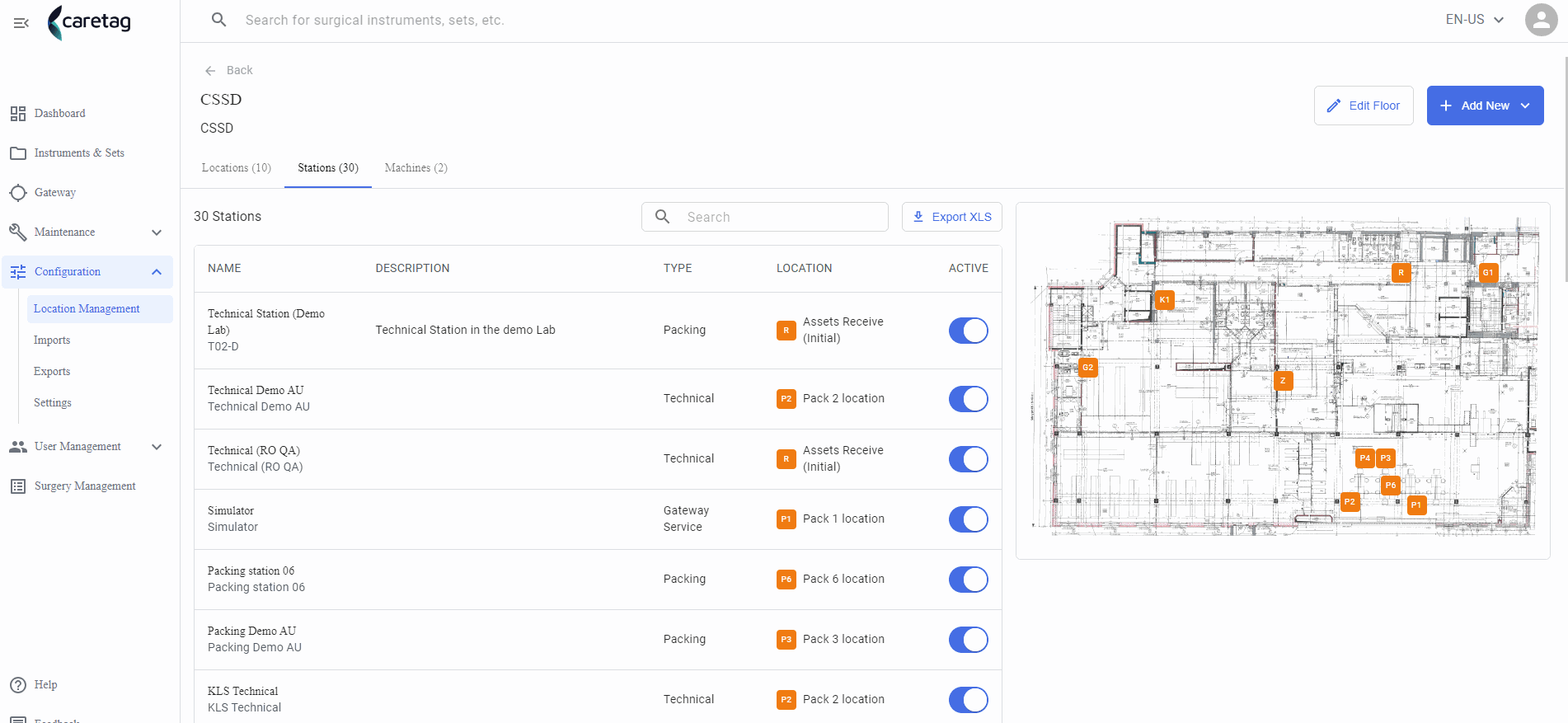1568x723 pixels.
Task: Select the G2 marker on floor plan
Action: (x=1088, y=368)
